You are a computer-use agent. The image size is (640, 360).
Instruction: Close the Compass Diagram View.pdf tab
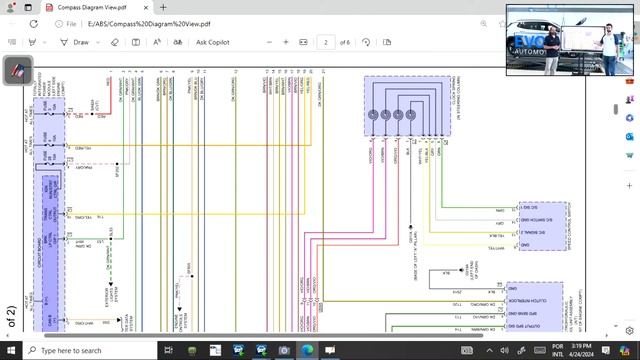(146, 7)
